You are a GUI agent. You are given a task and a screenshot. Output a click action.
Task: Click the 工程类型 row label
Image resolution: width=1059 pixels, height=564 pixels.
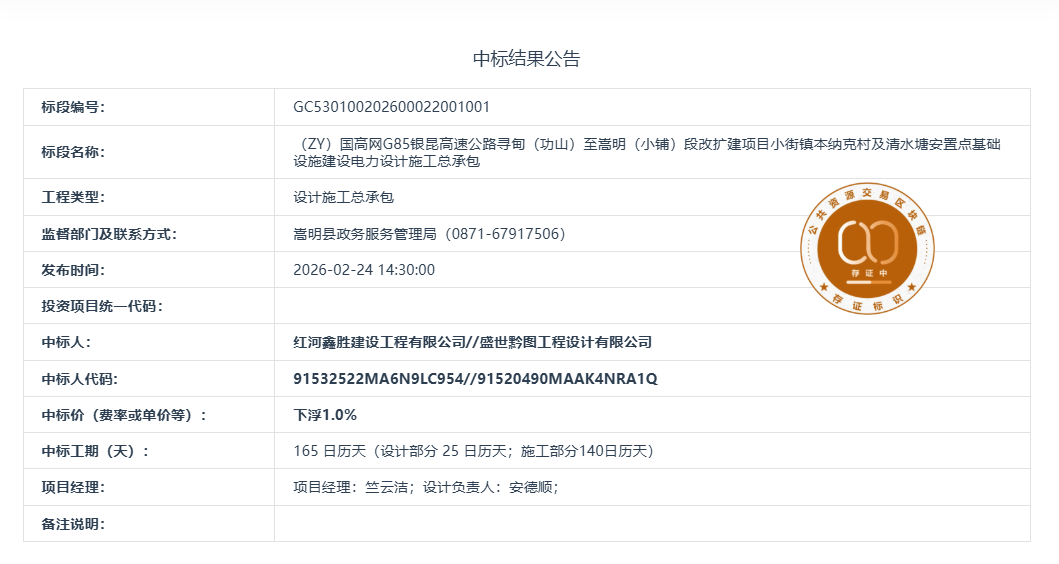(73, 198)
